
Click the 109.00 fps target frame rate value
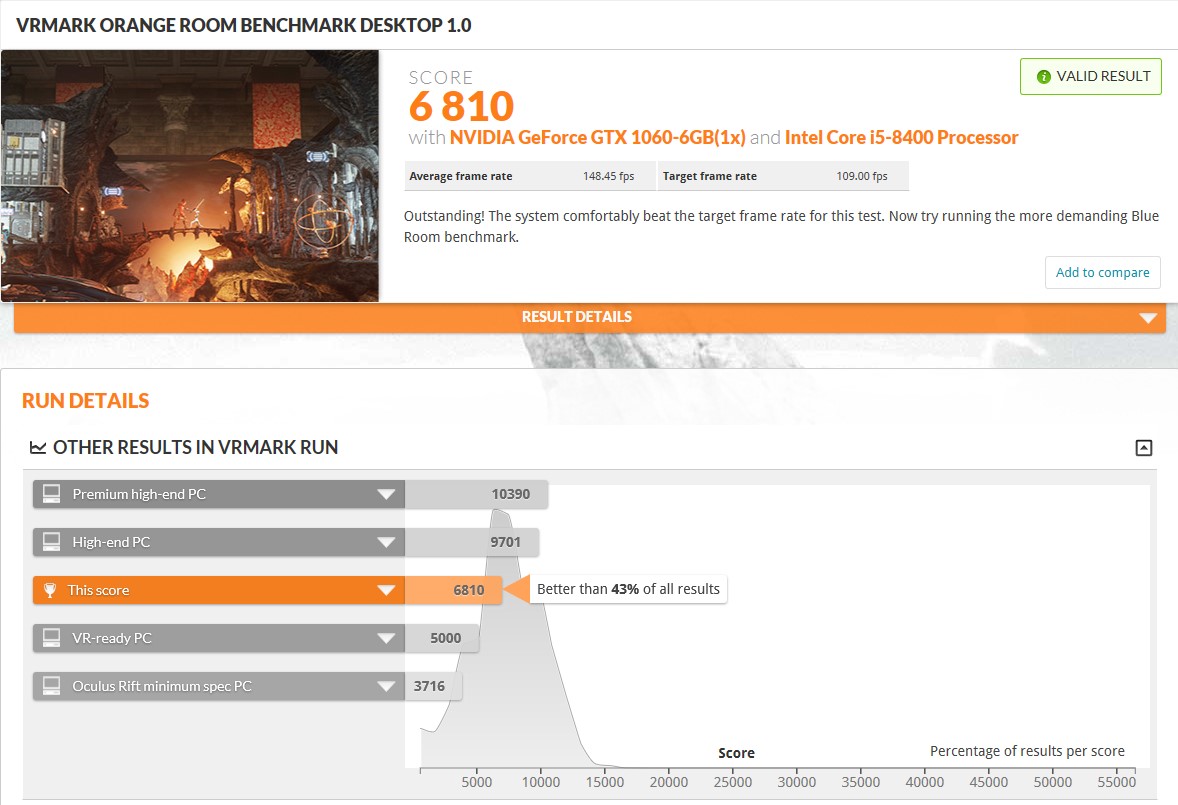[x=862, y=176]
